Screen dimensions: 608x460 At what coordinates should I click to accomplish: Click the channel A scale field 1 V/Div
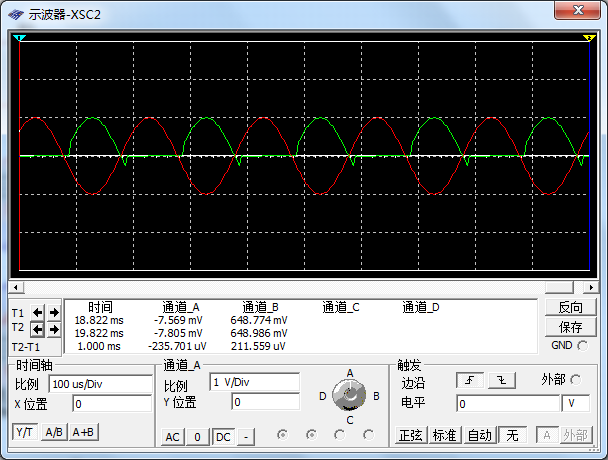(254, 382)
